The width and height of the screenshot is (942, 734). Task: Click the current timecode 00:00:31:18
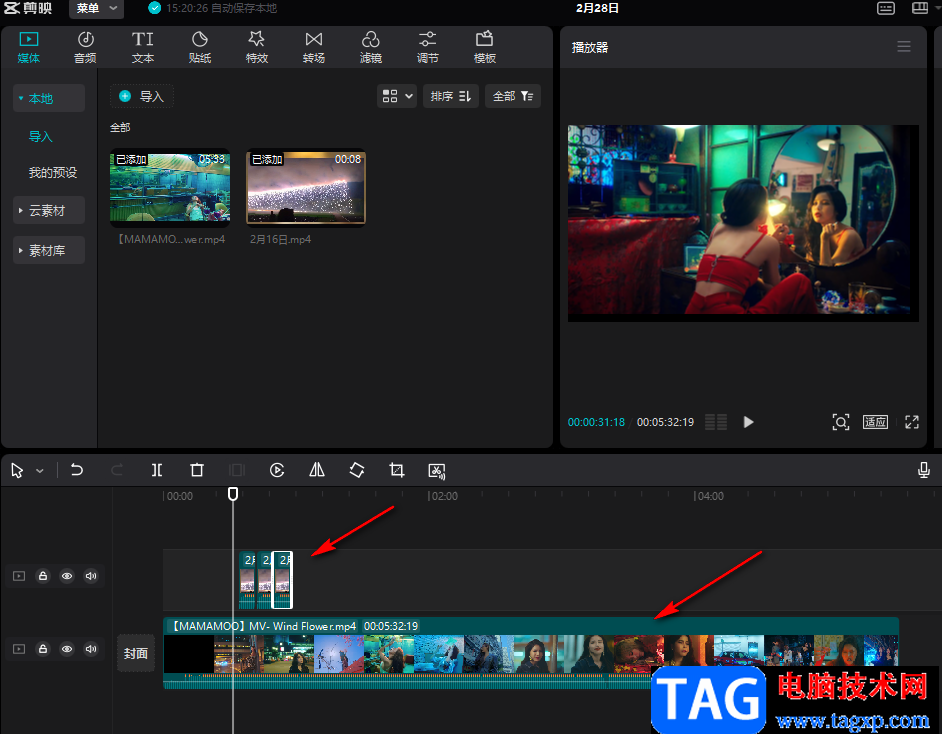click(597, 422)
